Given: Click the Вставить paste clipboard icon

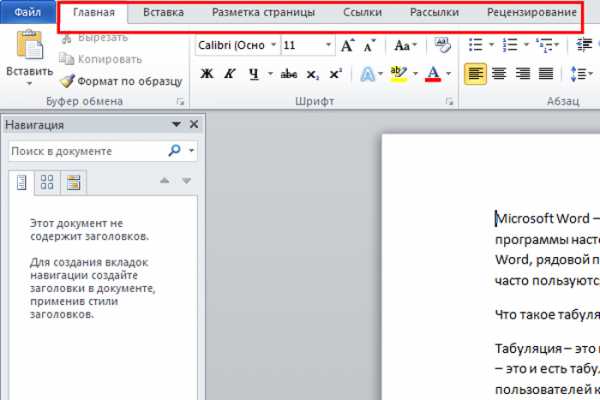Looking at the screenshot, I should point(29,45).
